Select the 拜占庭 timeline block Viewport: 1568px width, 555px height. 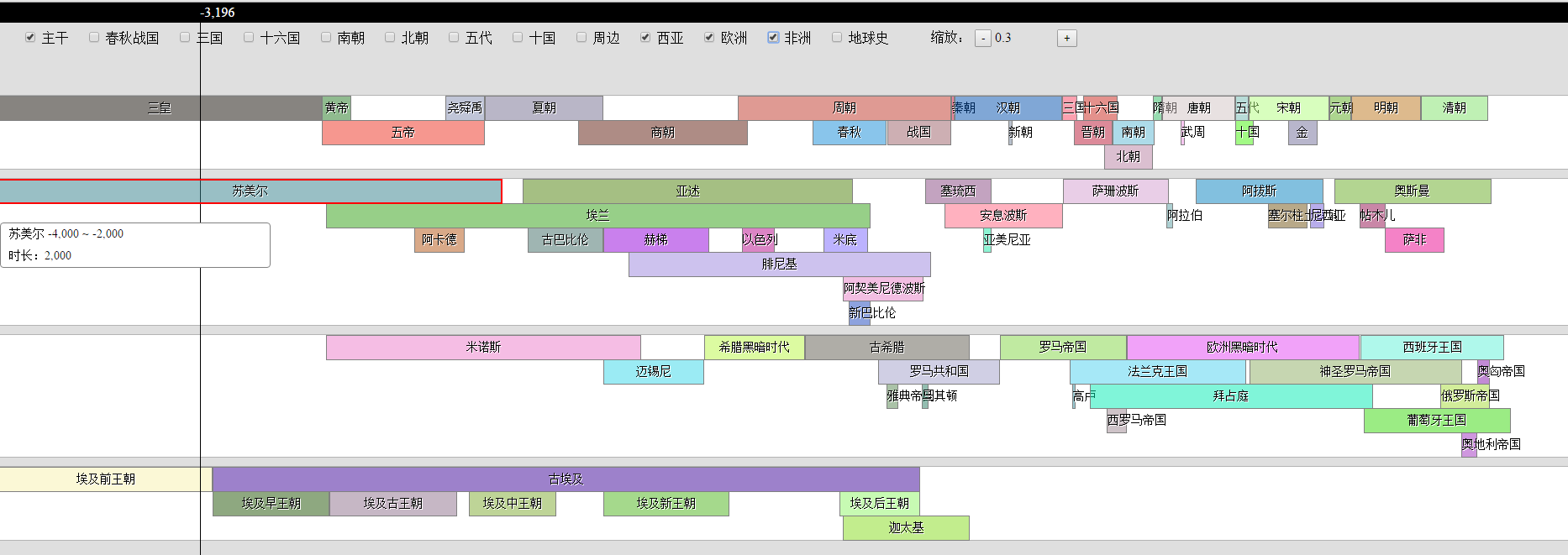[x=1230, y=396]
